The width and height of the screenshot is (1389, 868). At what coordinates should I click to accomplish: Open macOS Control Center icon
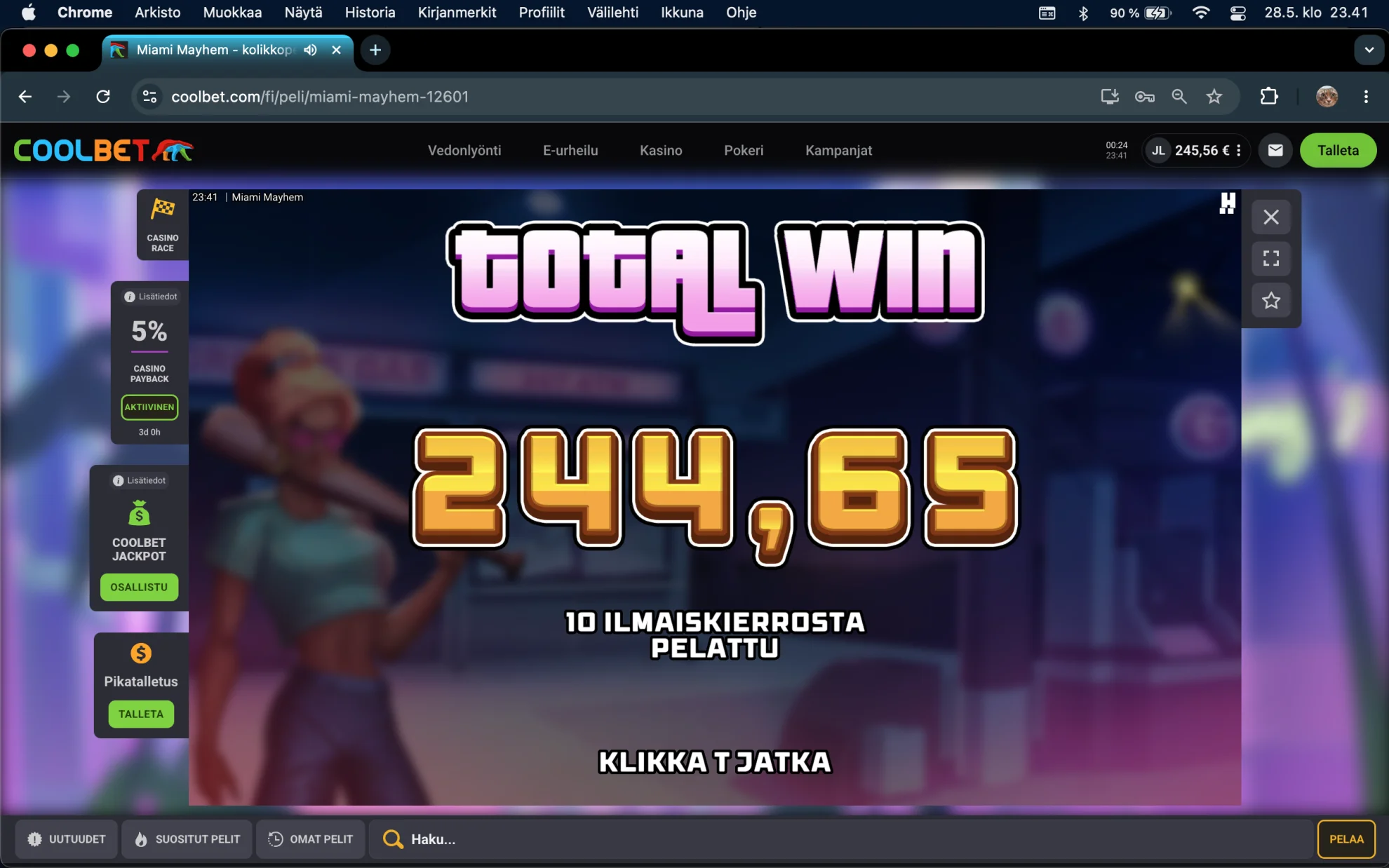click(1237, 13)
